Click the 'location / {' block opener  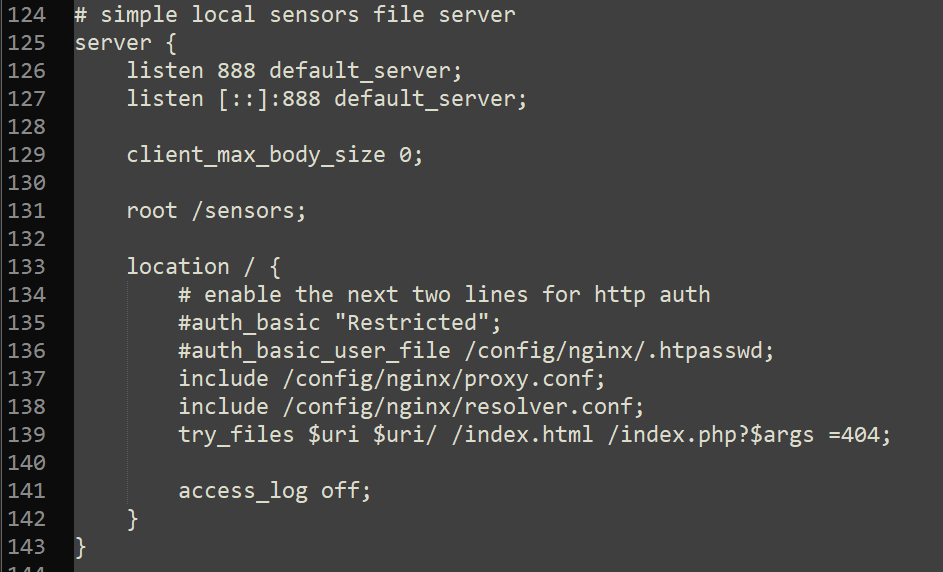tap(203, 267)
